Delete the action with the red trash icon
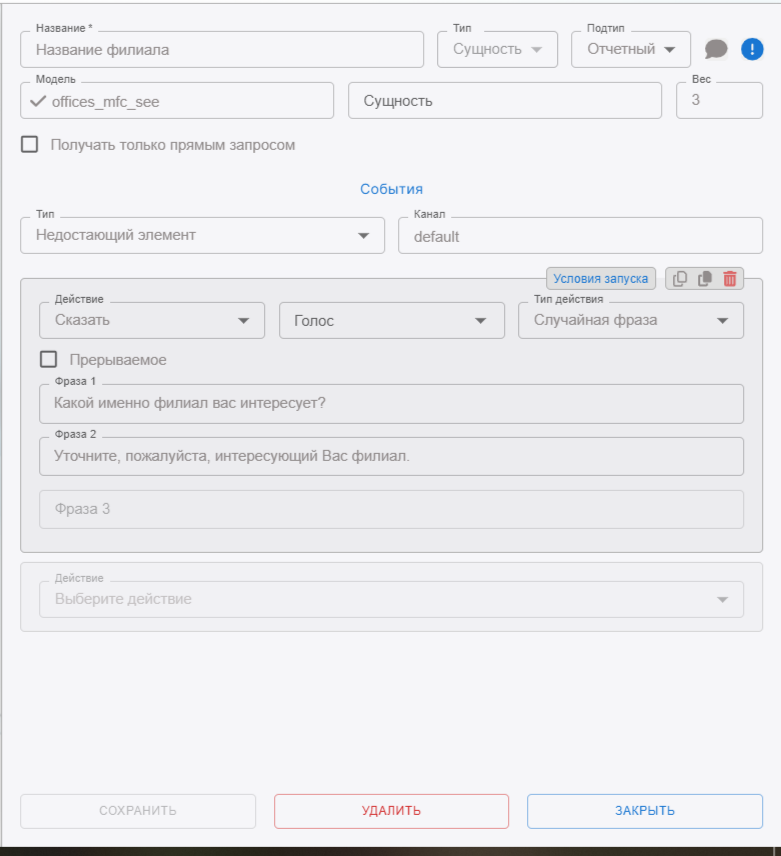Screen dimensions: 781x856 point(730,279)
